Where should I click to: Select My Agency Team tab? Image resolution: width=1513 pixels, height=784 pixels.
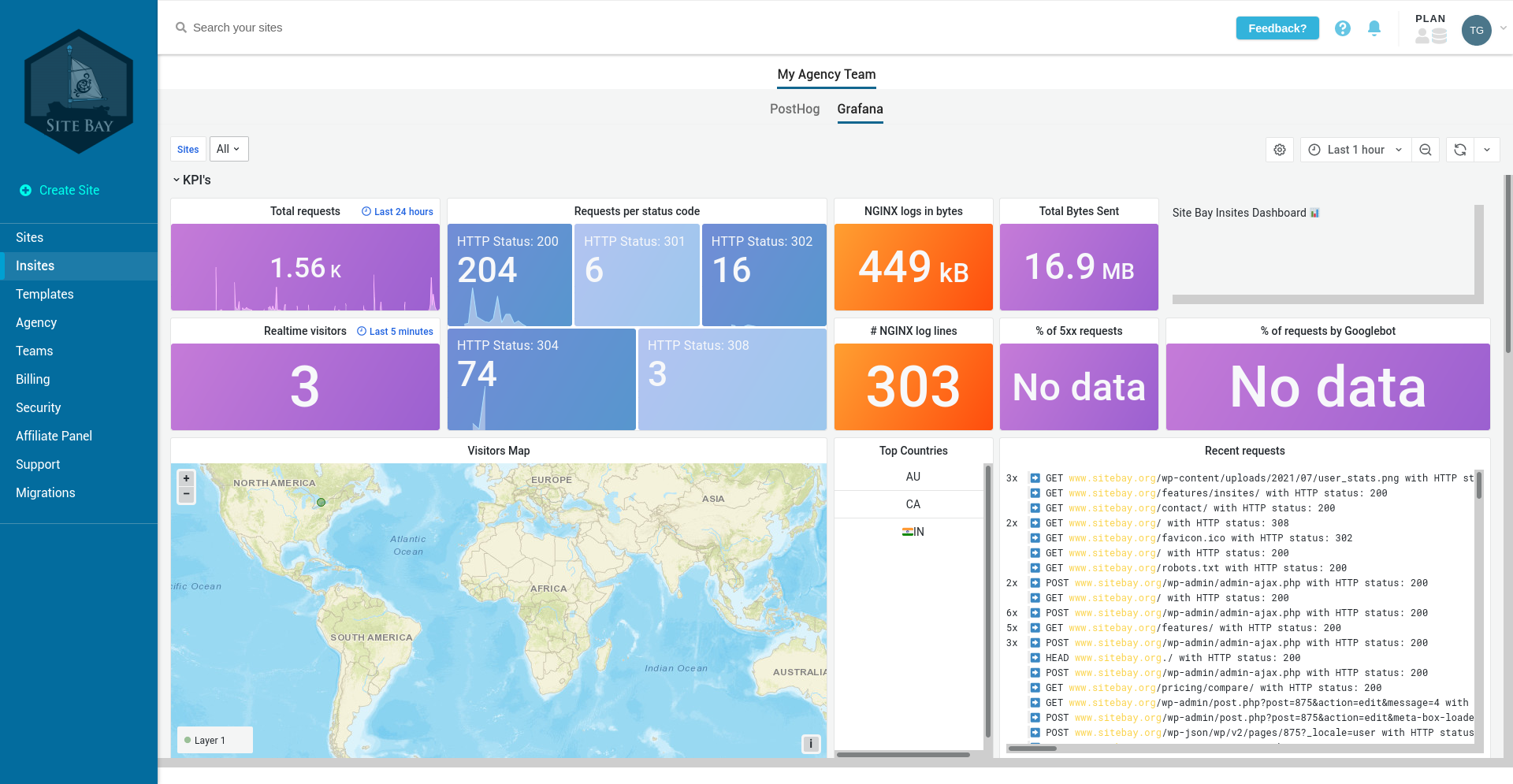click(826, 75)
